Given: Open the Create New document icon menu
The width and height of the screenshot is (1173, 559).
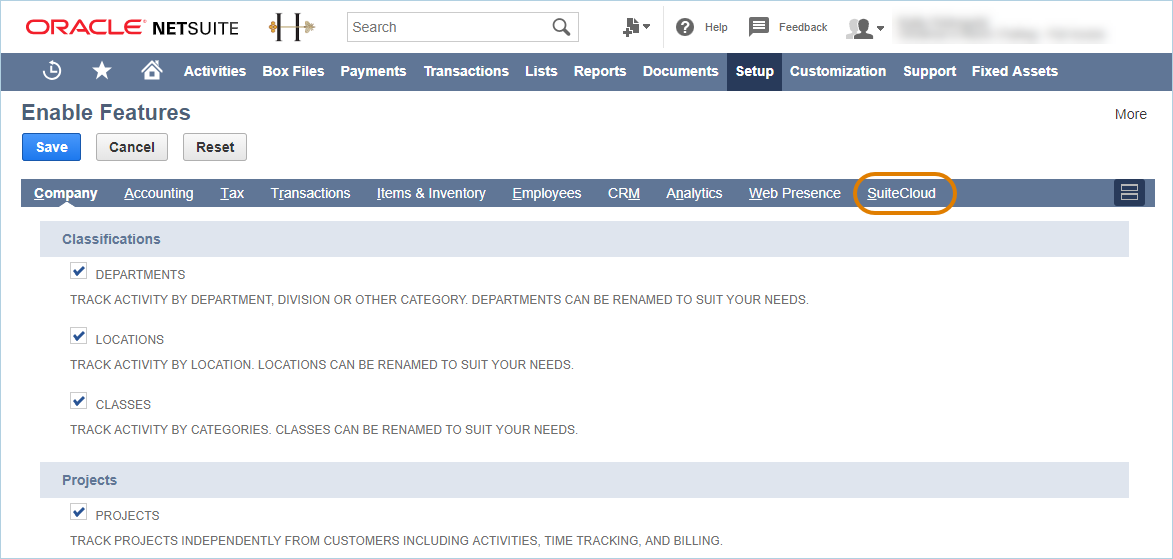Looking at the screenshot, I should click(636, 27).
